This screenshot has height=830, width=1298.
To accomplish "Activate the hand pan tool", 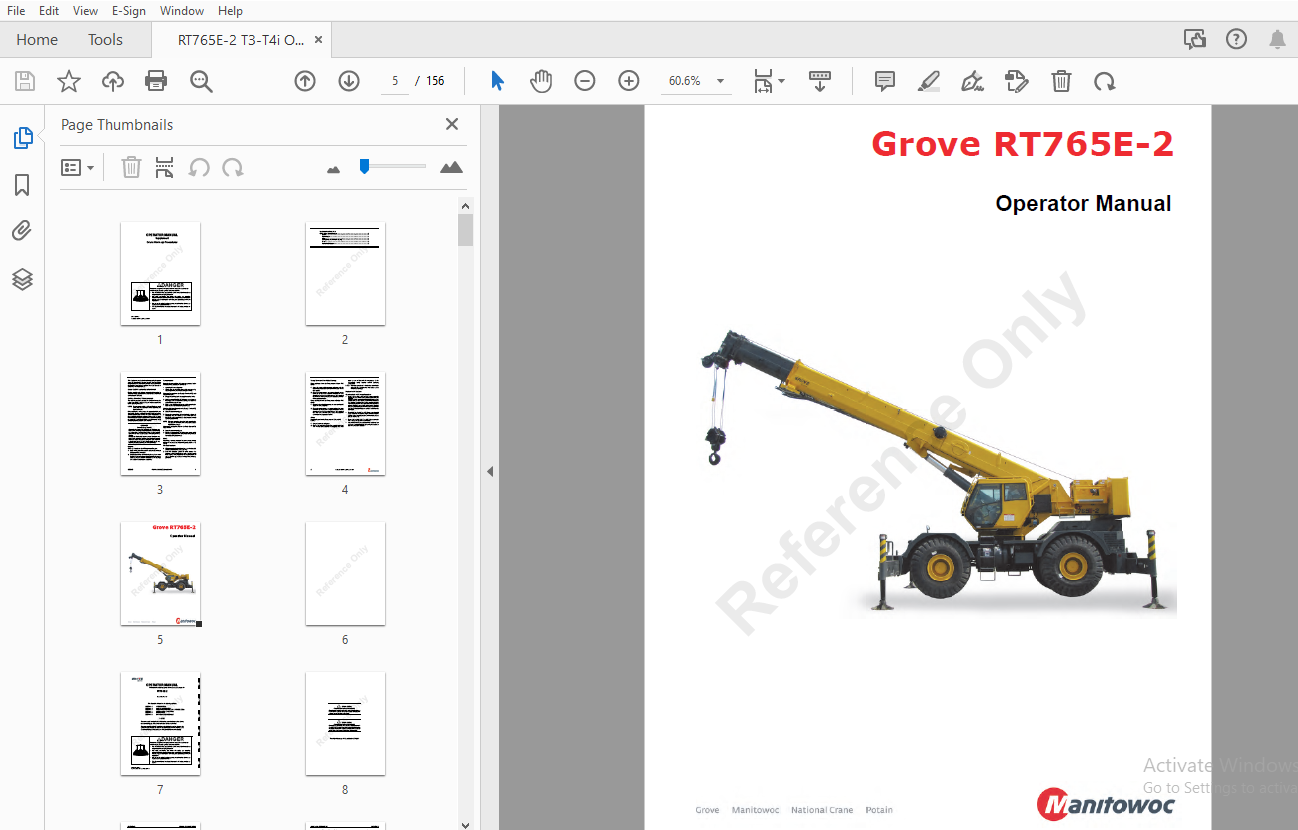I will tap(541, 81).
